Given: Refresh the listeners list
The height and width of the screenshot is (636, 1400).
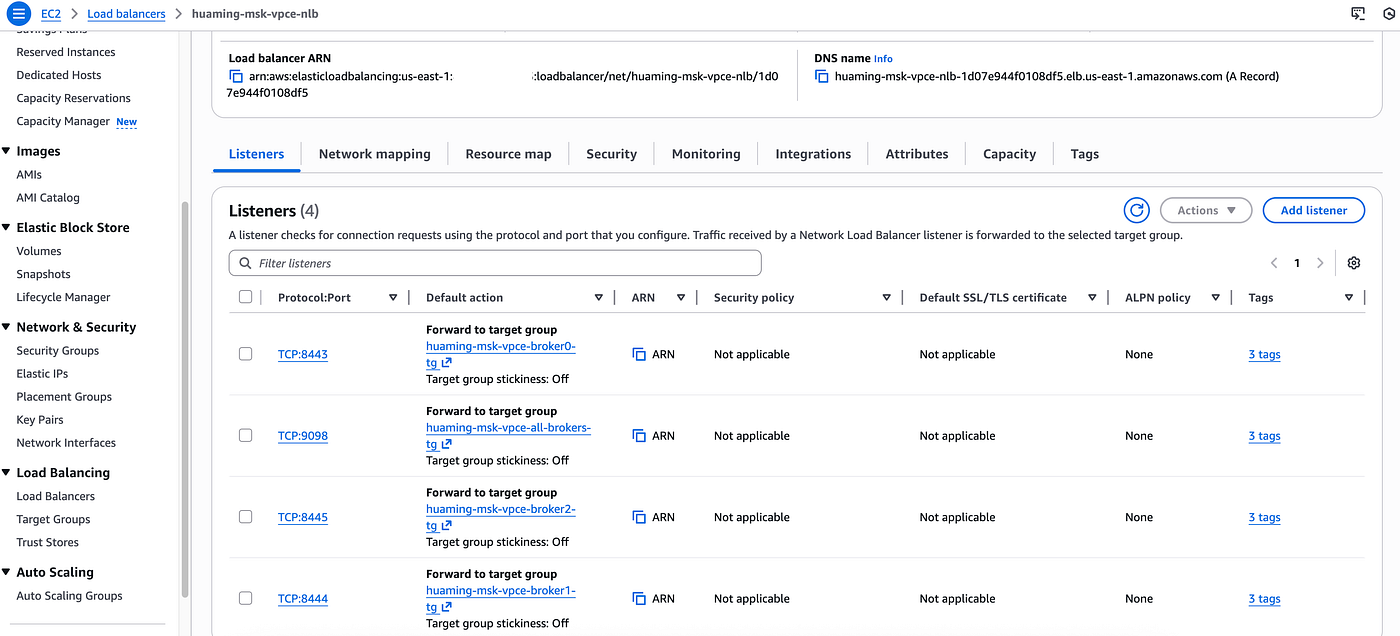Looking at the screenshot, I should [1136, 210].
